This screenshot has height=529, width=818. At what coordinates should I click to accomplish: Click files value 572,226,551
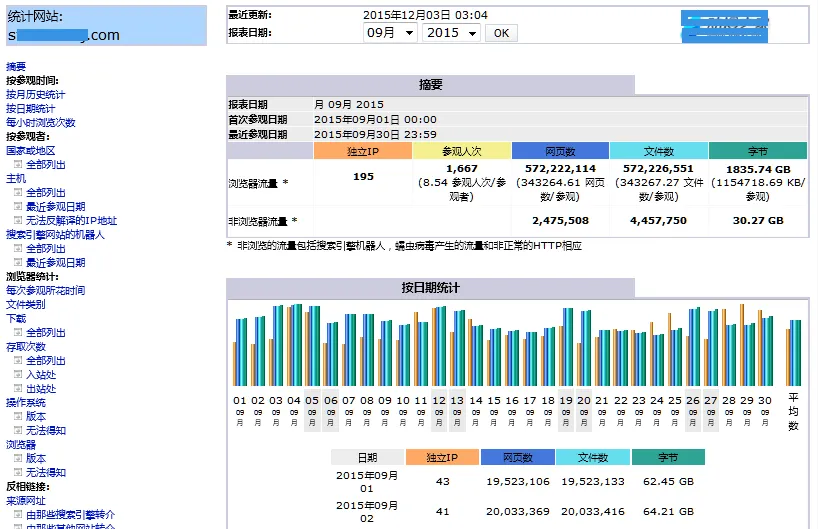(658, 169)
